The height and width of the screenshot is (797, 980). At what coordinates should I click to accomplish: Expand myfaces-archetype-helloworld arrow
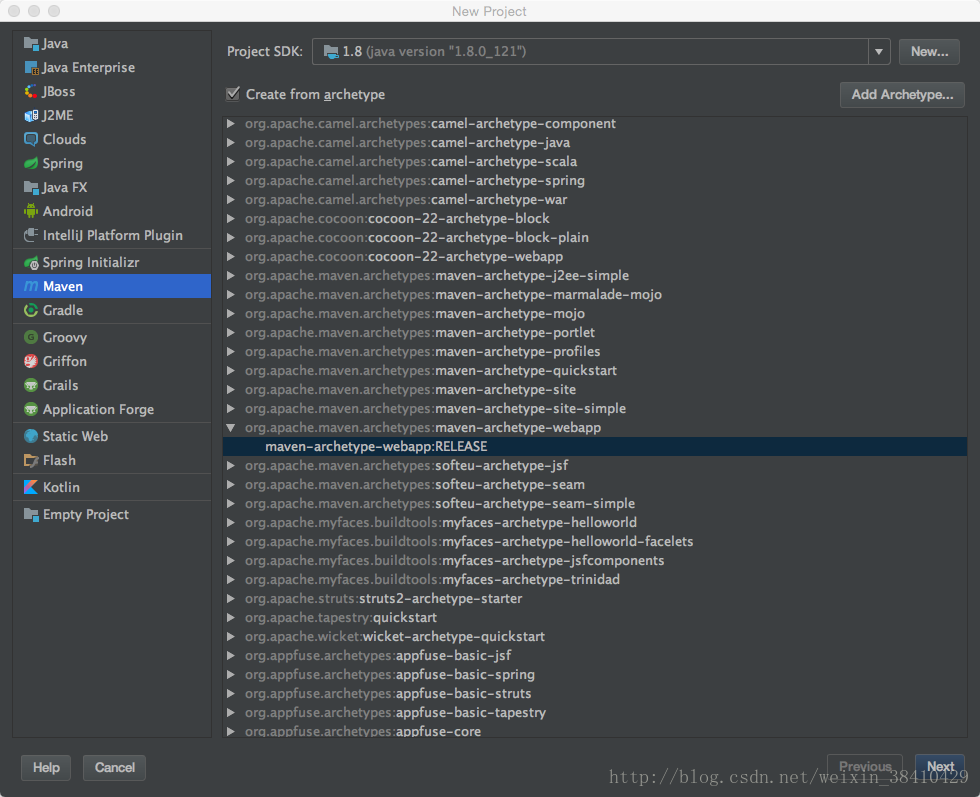point(231,523)
